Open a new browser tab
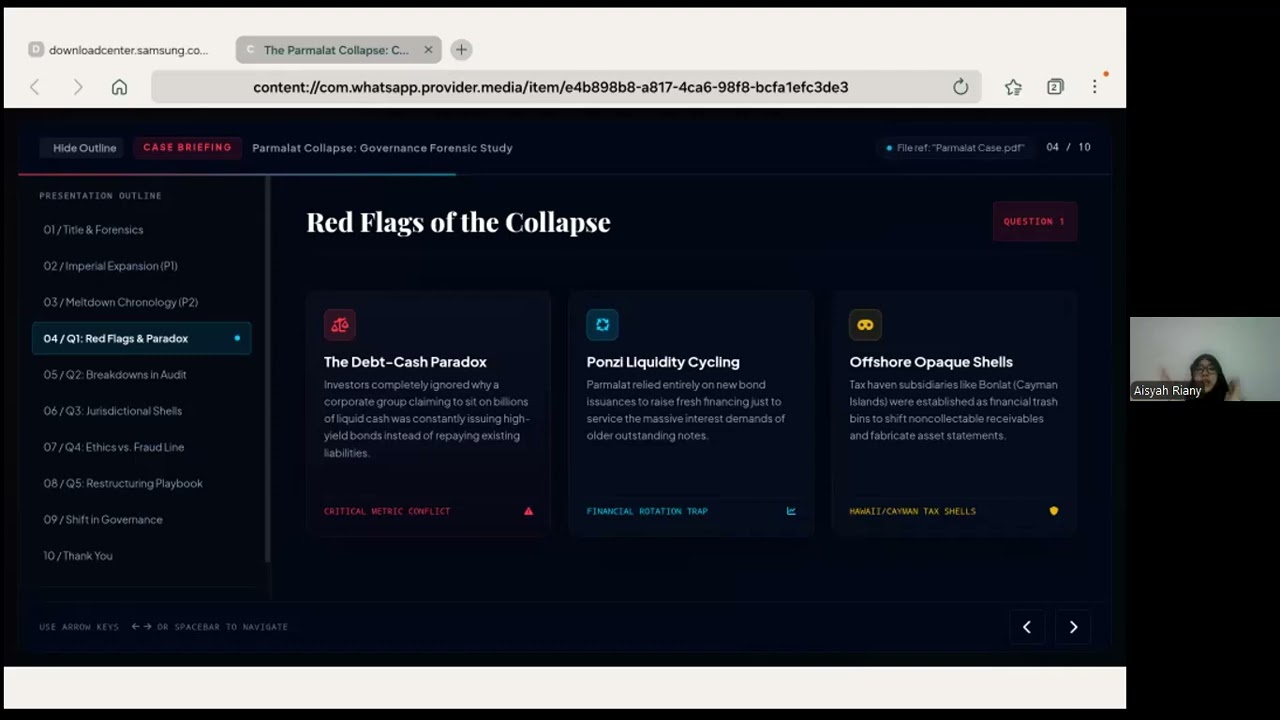The image size is (1280, 720). (461, 50)
